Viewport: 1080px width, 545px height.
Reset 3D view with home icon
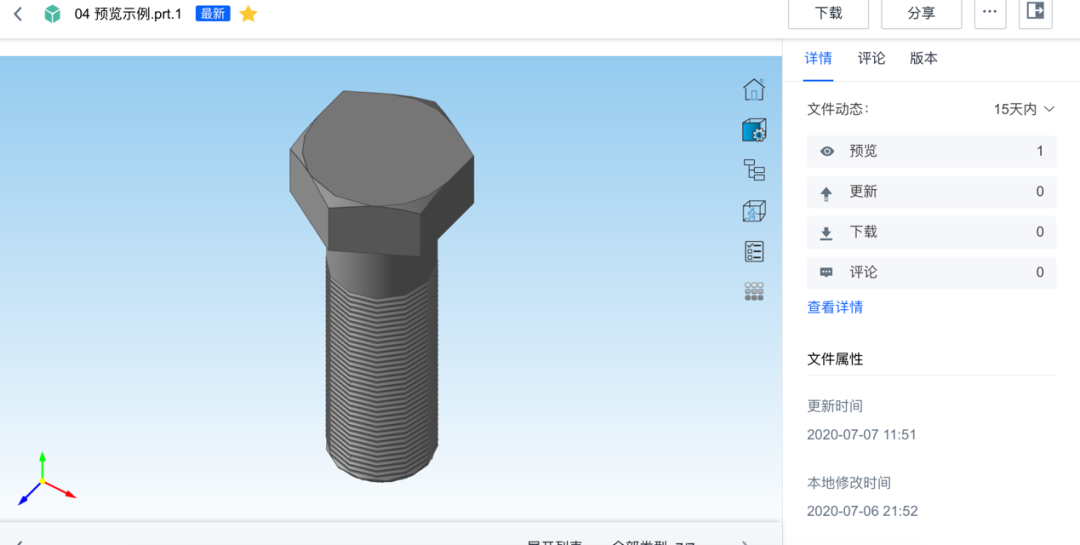[754, 90]
